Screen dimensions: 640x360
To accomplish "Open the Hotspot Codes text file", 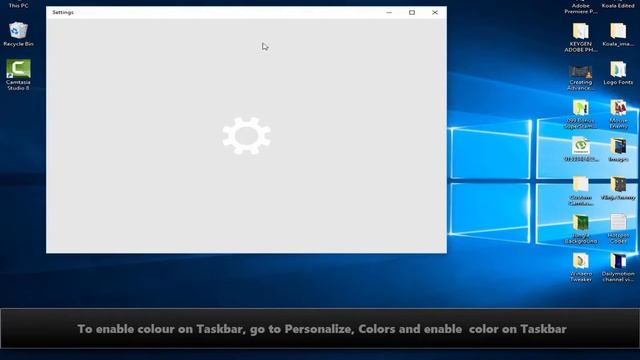I will 618,229.
